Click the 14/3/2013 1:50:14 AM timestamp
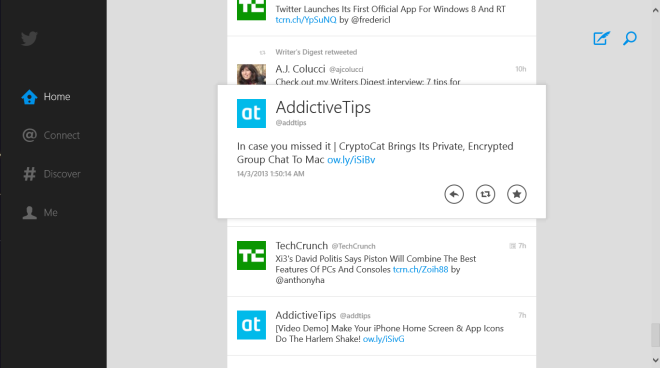The image size is (660, 368). pyautogui.click(x=271, y=173)
